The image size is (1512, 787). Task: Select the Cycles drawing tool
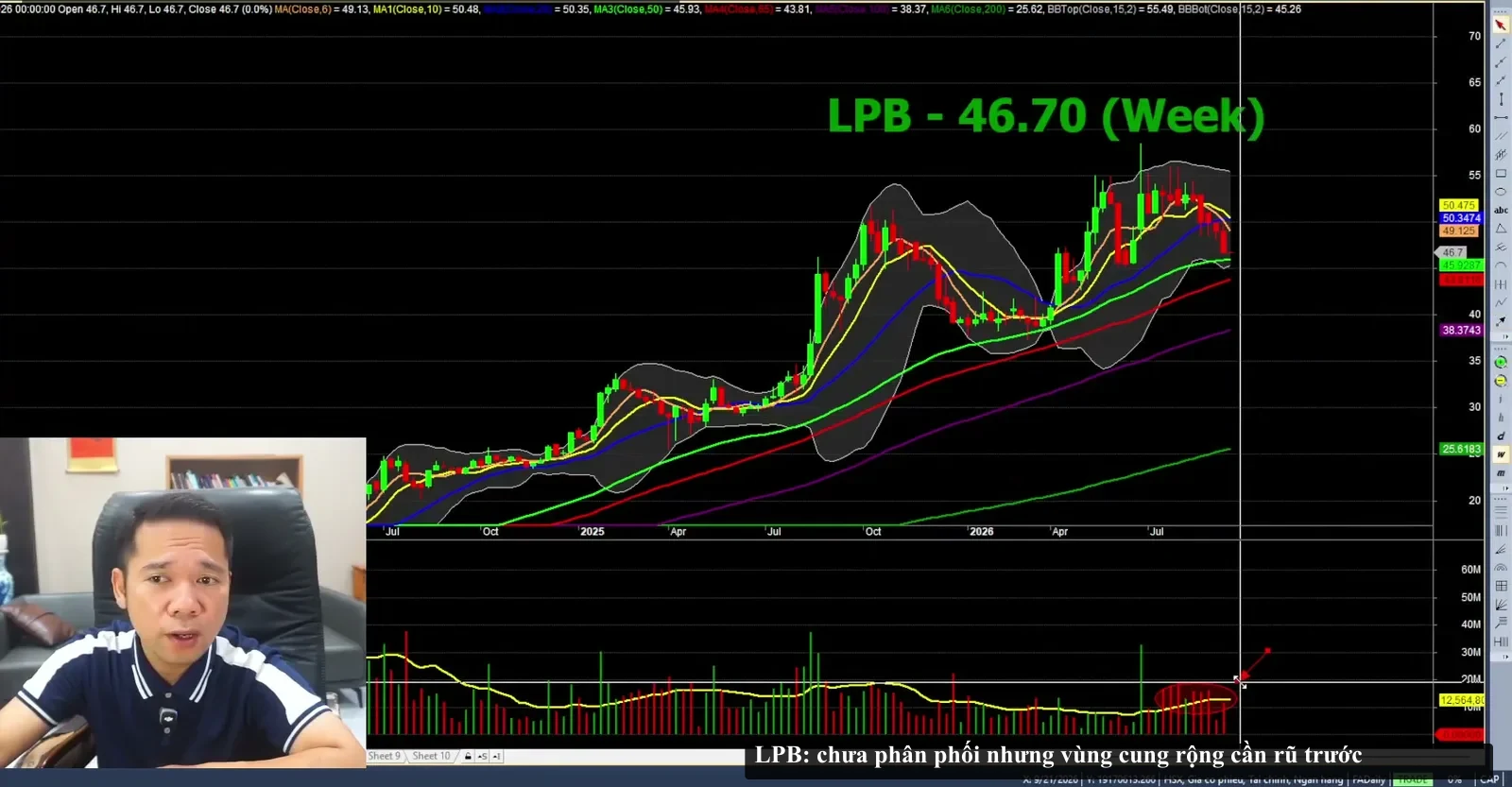coord(1501,283)
